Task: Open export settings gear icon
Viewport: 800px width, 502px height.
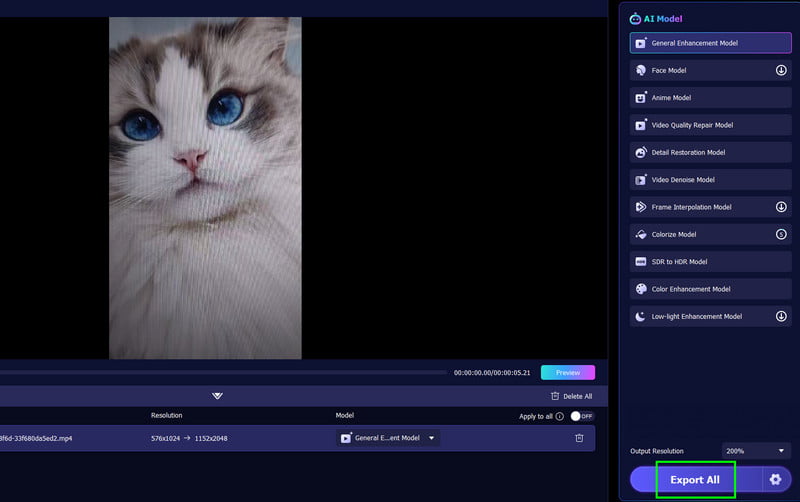Action: coord(775,480)
